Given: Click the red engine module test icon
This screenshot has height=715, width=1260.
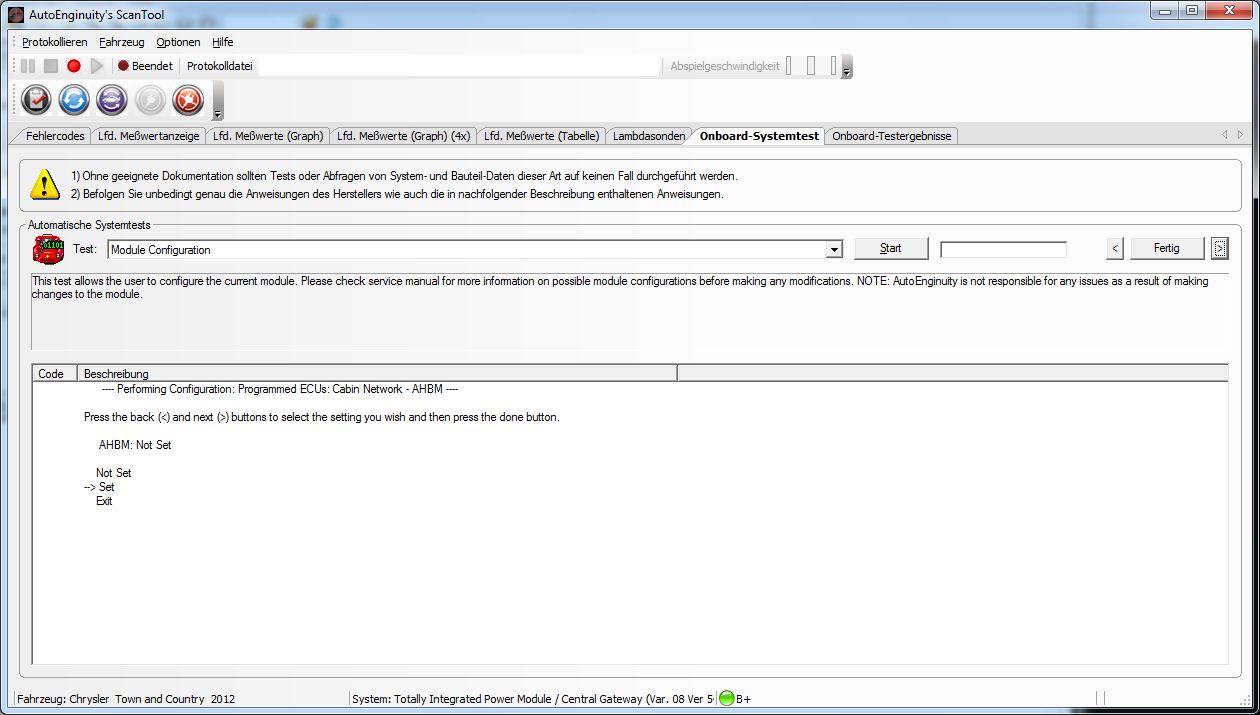Looking at the screenshot, I should 48,249.
